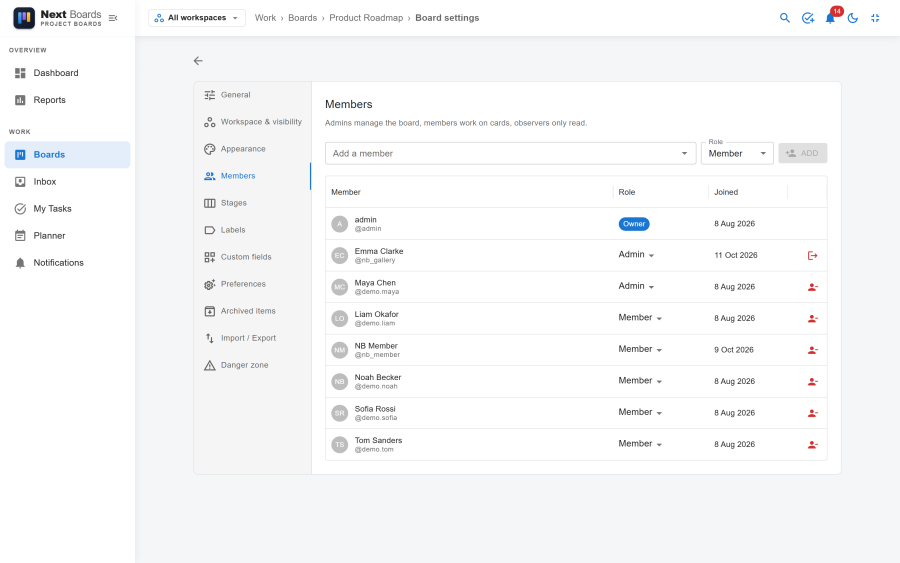Viewport: 900px width, 563px height.
Task: Click Emma Clarke's EC avatar
Action: tap(340, 255)
